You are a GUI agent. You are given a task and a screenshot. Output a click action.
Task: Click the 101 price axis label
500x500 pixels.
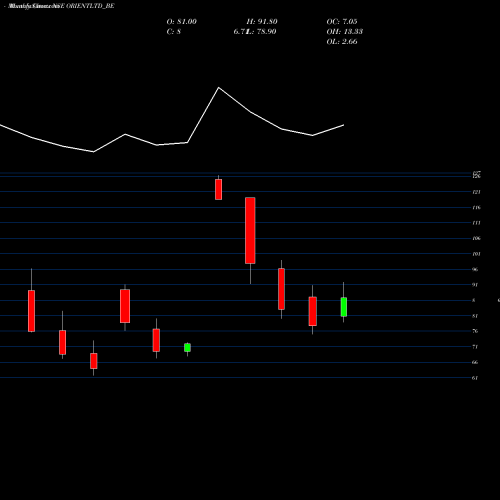pos(476,254)
